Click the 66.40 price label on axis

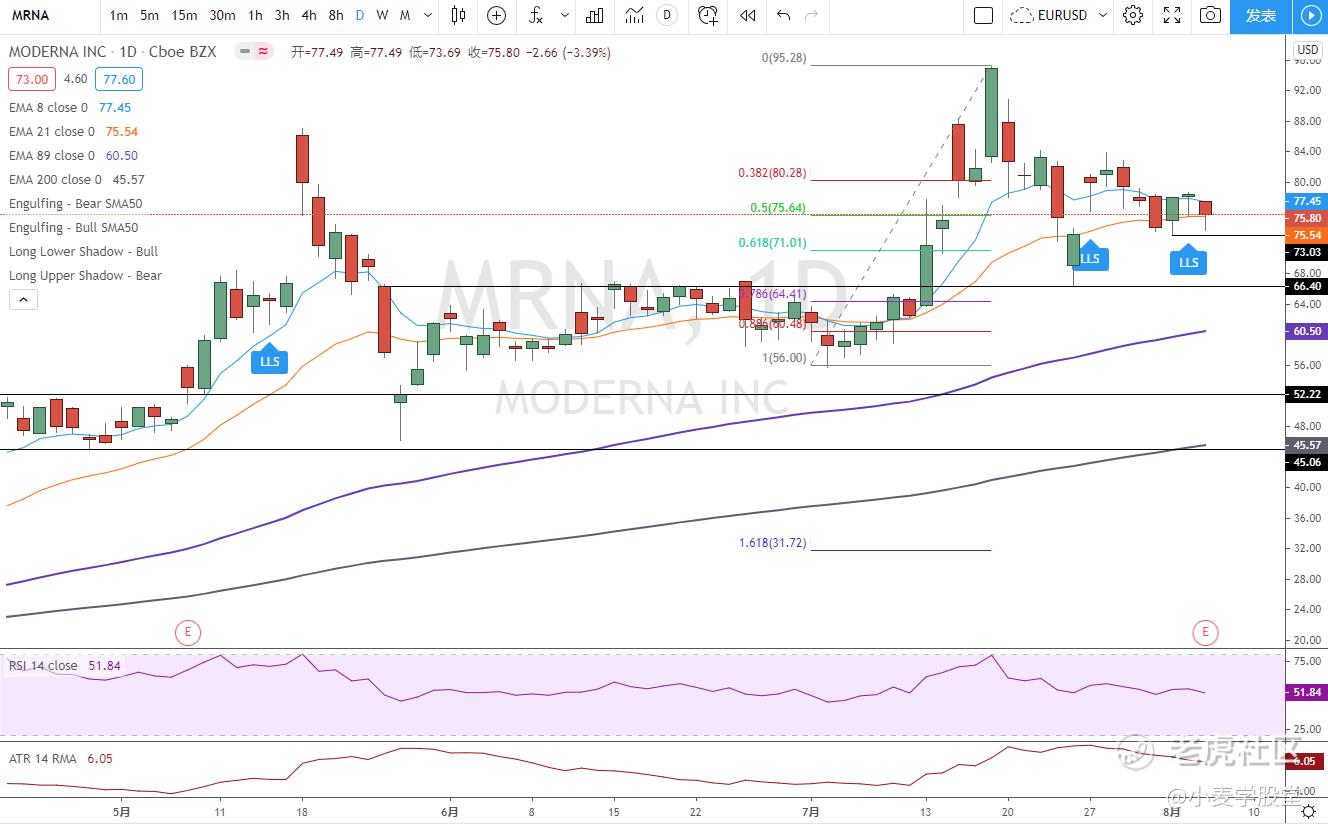1308,286
